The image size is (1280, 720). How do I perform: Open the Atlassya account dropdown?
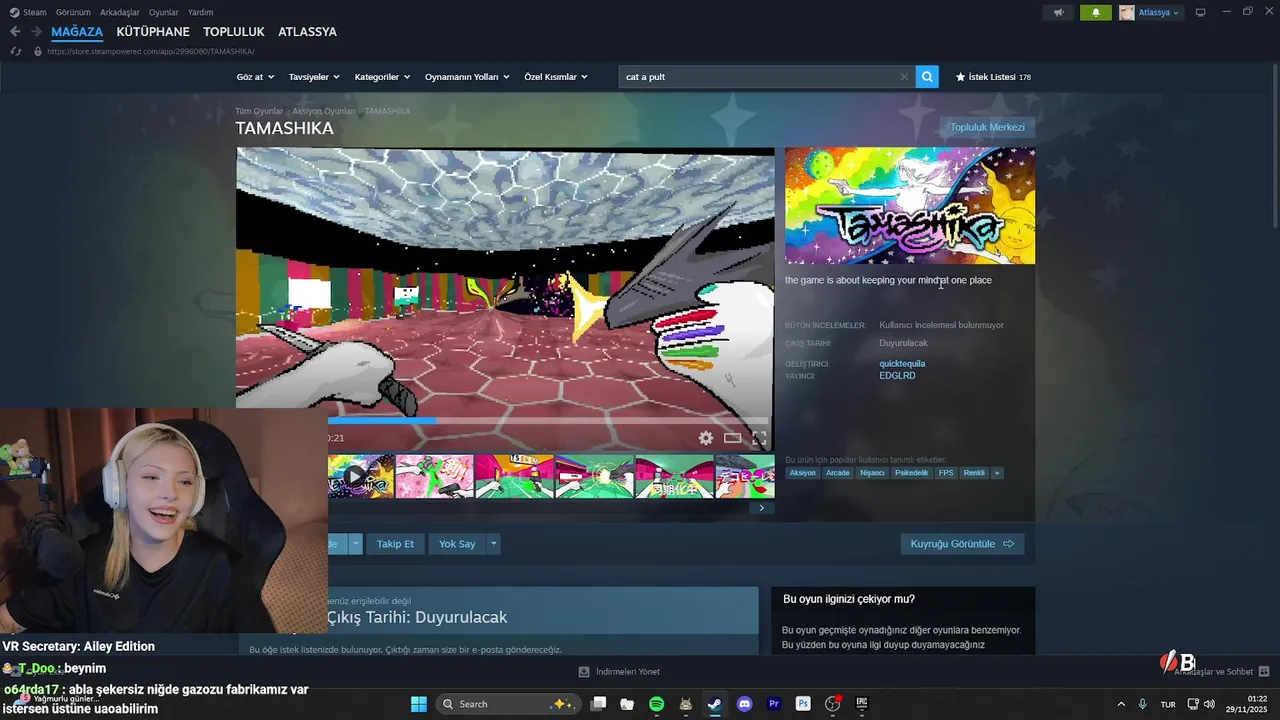[x=1150, y=12]
